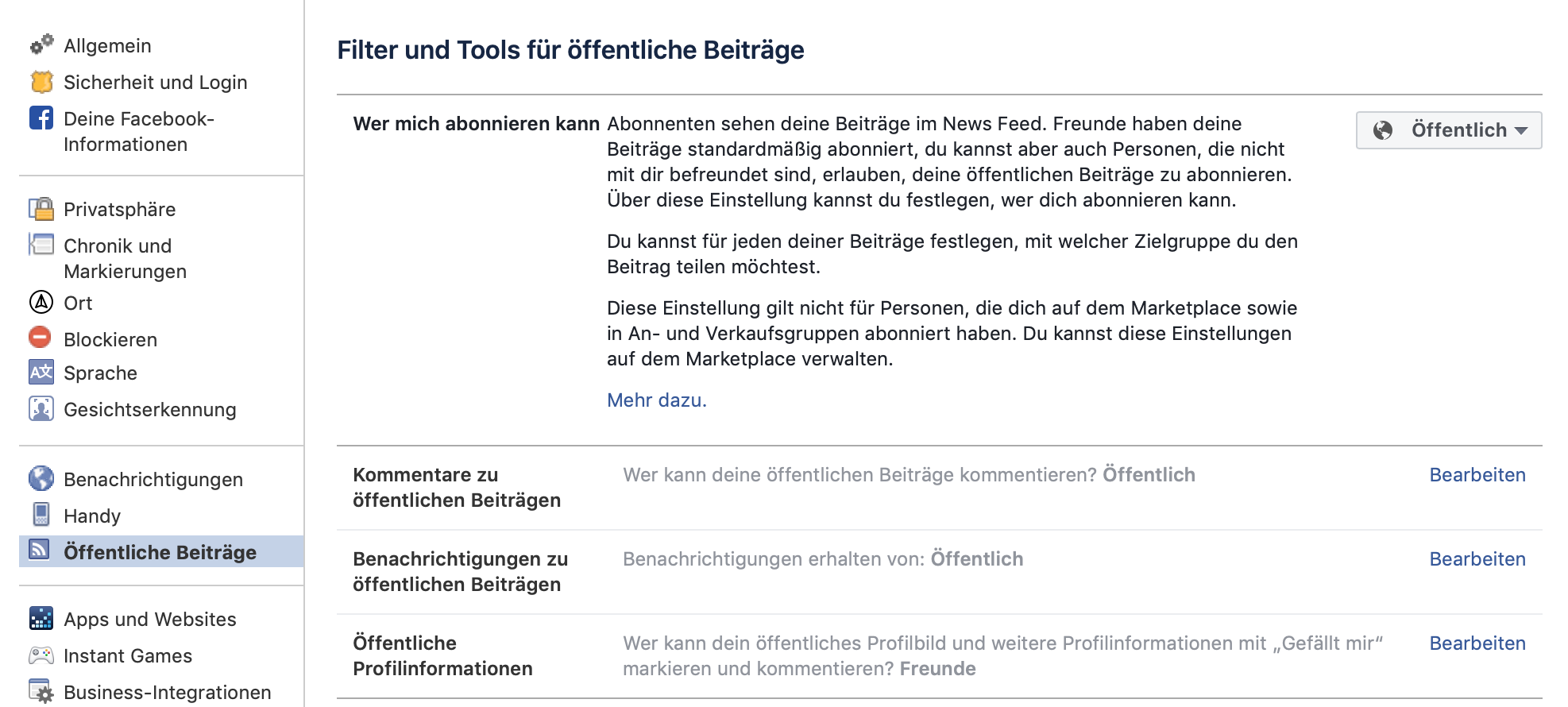1568x707 pixels.
Task: Go to Sprache settings
Action: [100, 373]
